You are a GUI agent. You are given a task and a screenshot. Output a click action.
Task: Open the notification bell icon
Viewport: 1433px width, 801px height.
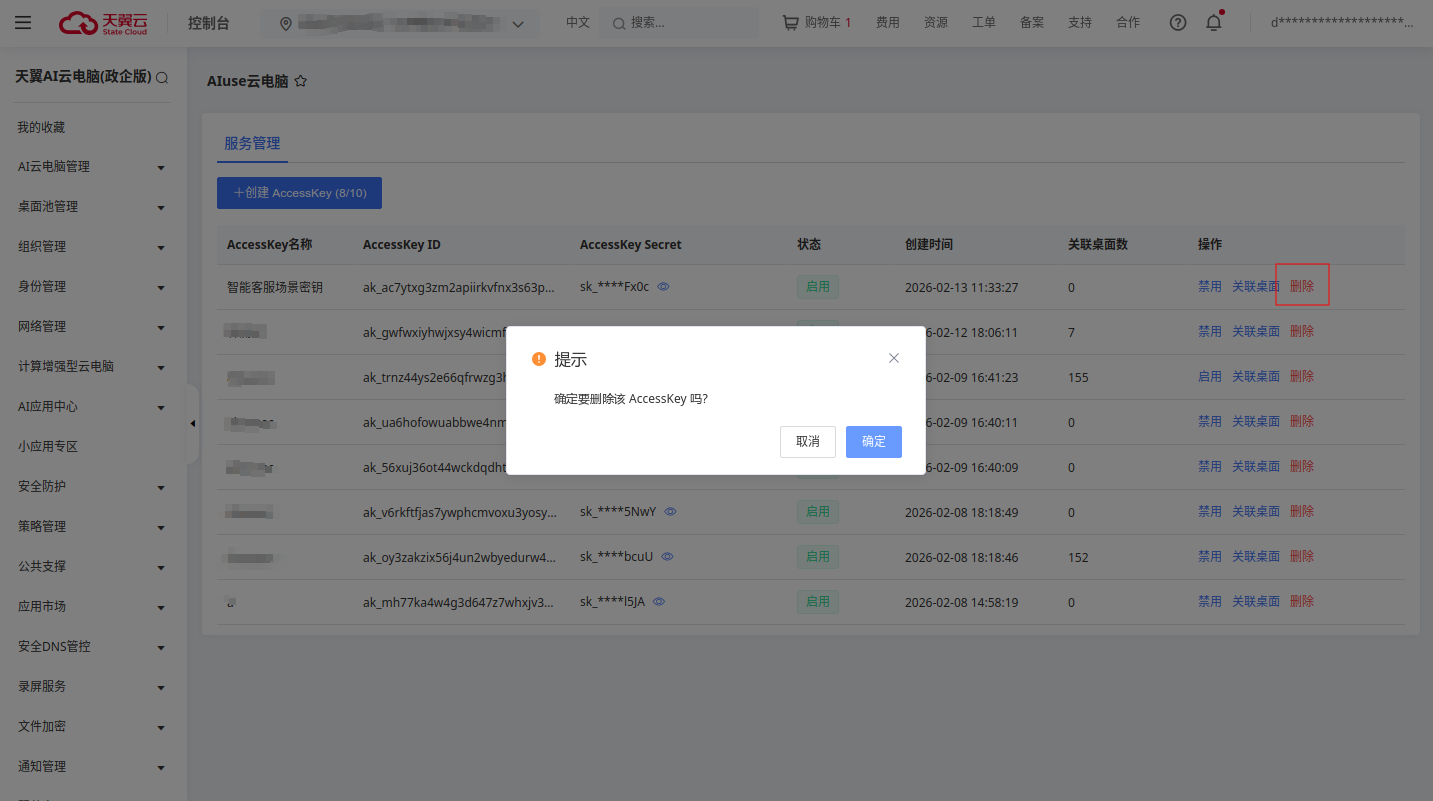[1214, 22]
